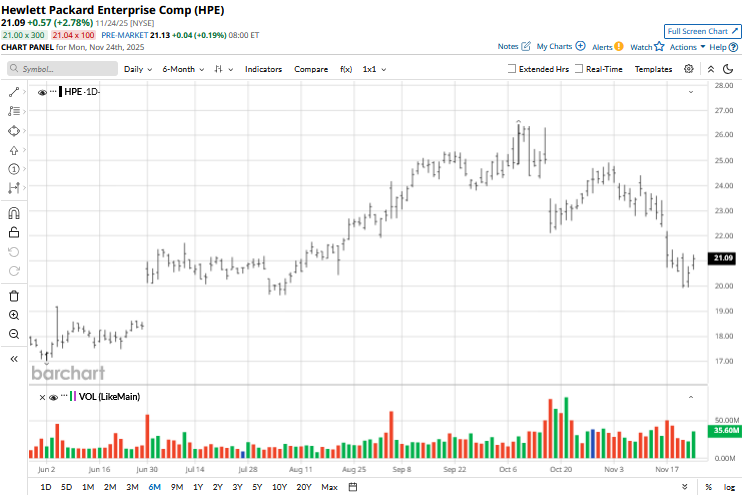Select the 20Y time range
The width and height of the screenshot is (747, 495).
coord(304,487)
